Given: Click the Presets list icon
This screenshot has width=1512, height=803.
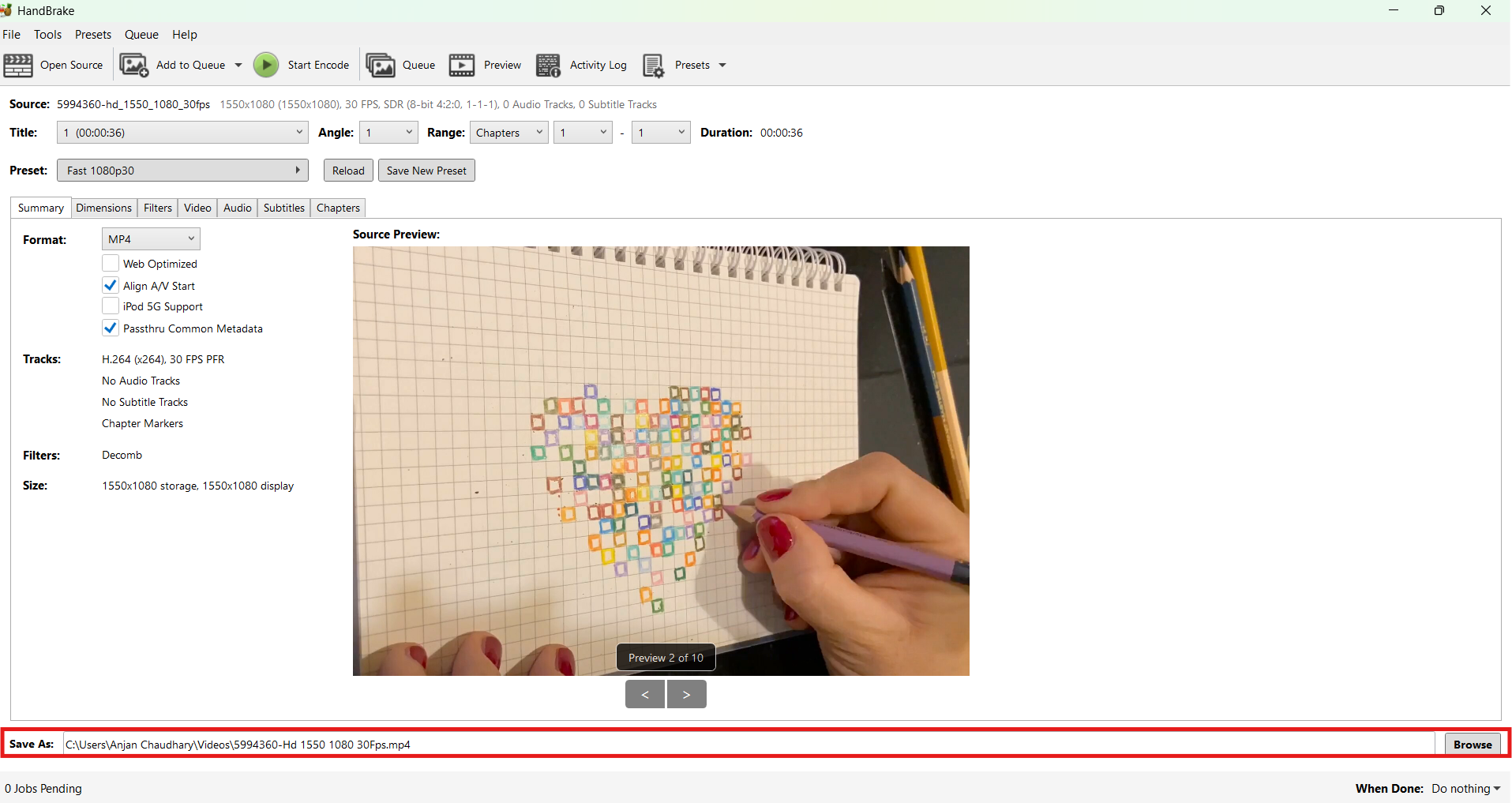Looking at the screenshot, I should (x=653, y=66).
